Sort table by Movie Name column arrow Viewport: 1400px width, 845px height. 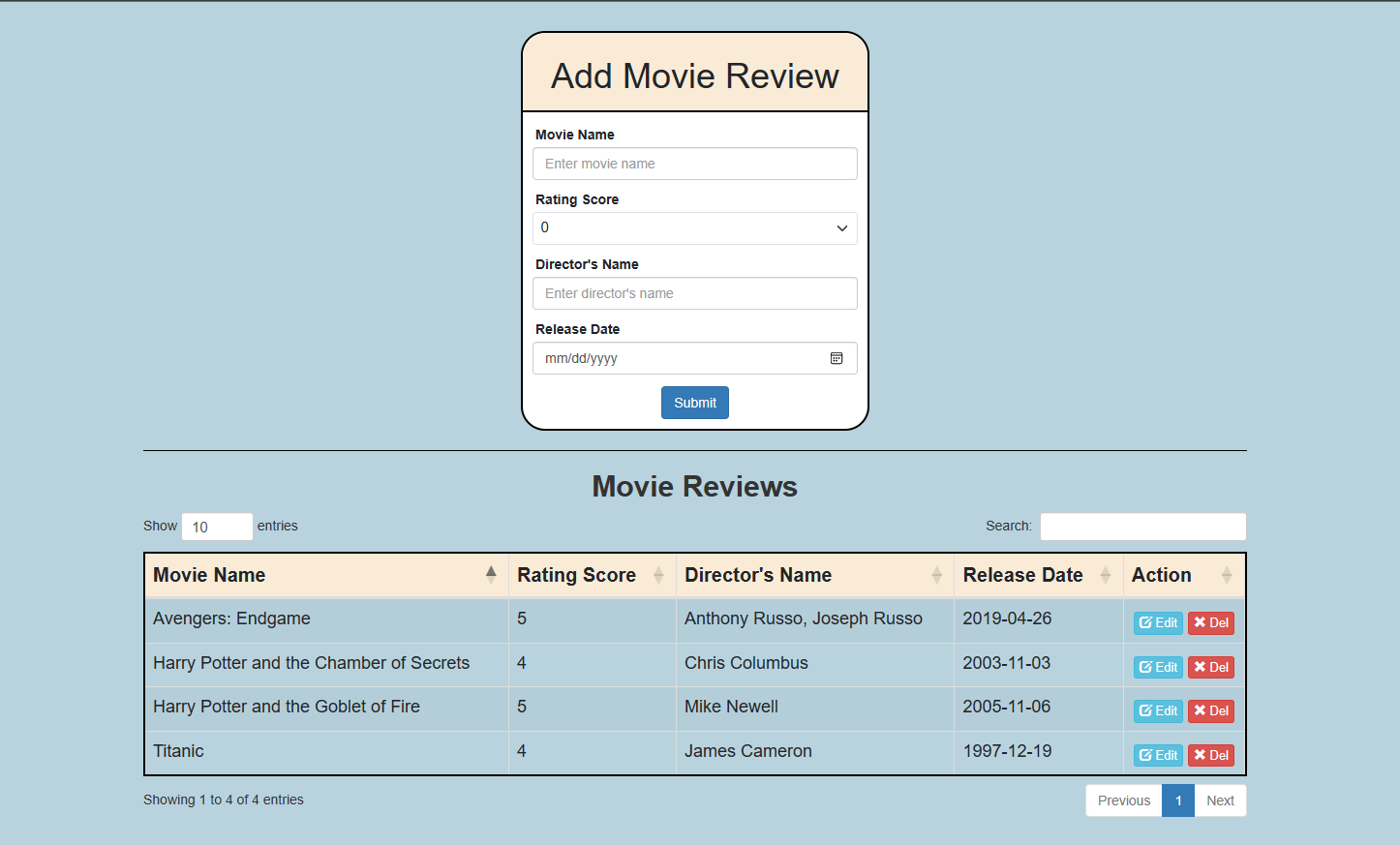point(491,575)
